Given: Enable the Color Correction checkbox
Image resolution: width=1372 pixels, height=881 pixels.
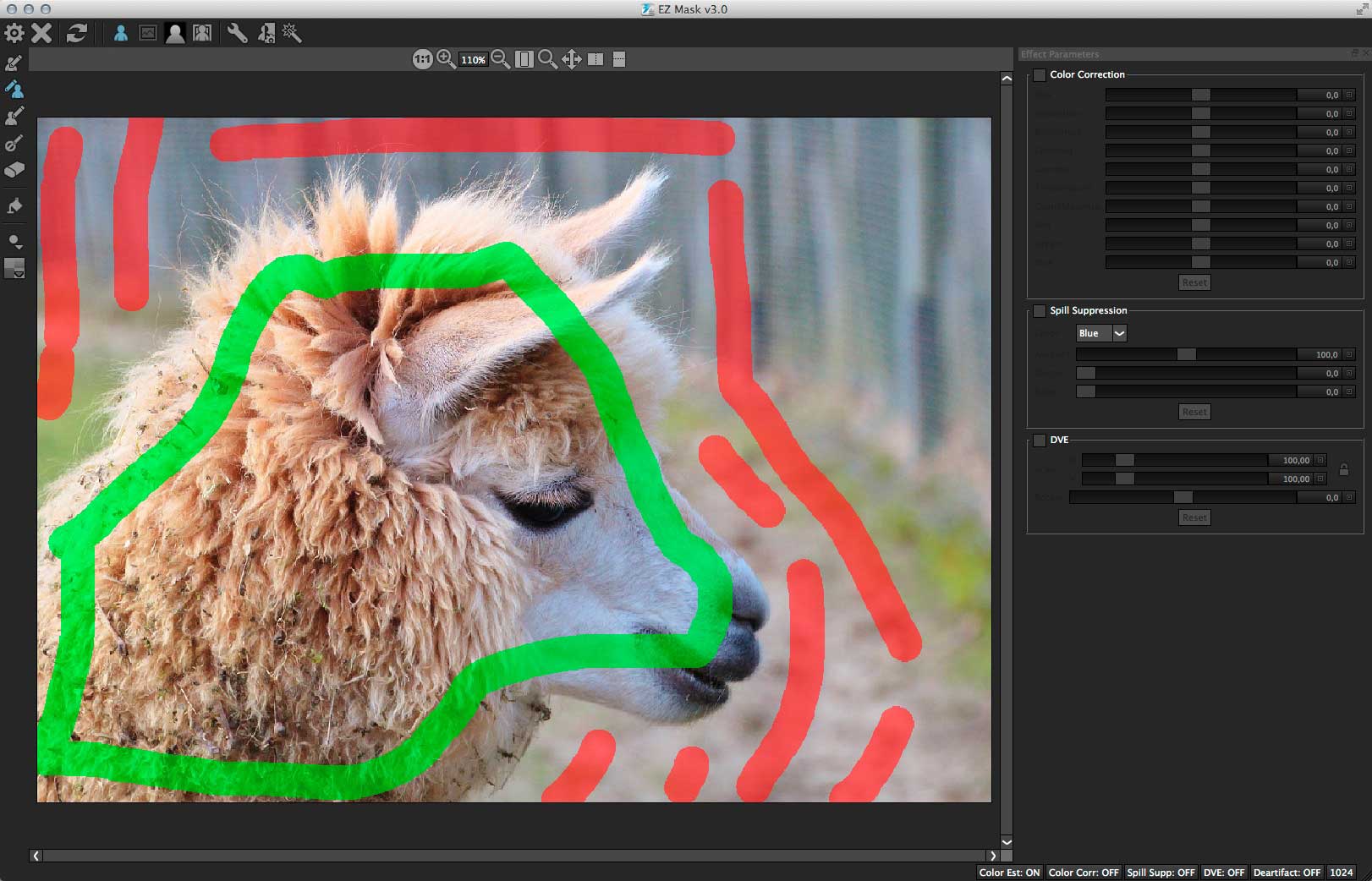Looking at the screenshot, I should pos(1040,75).
